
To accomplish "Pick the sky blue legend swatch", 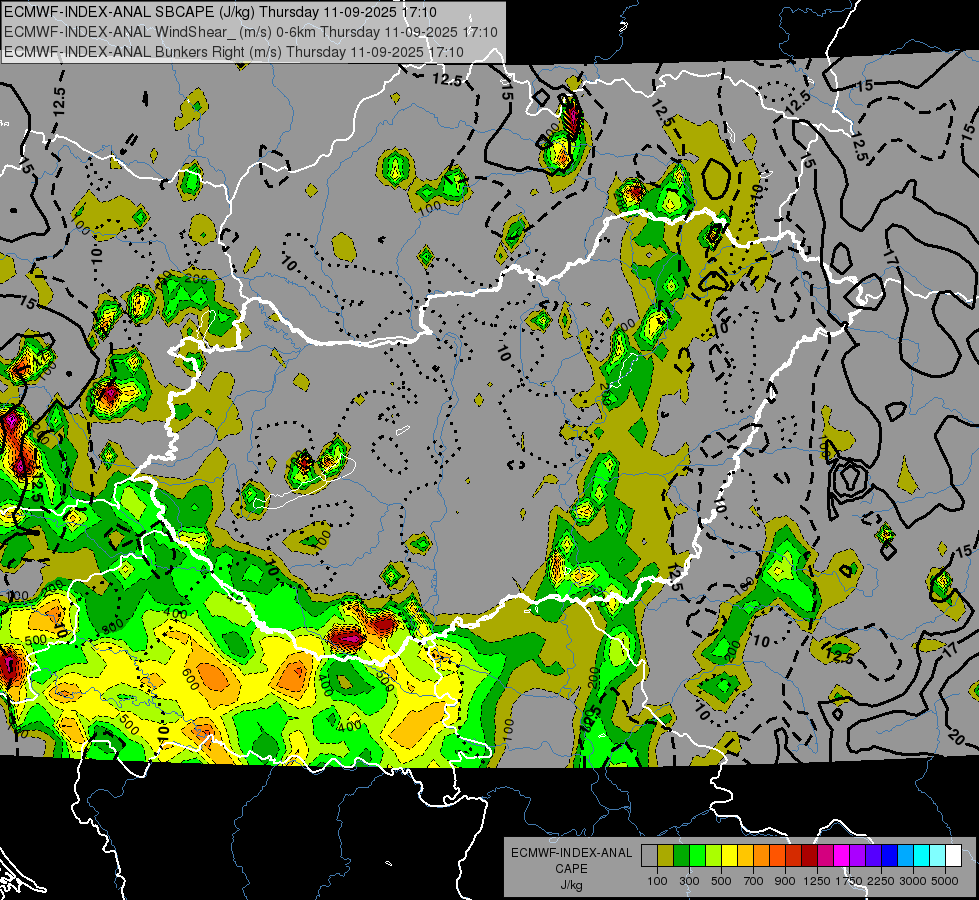I will [x=906, y=855].
